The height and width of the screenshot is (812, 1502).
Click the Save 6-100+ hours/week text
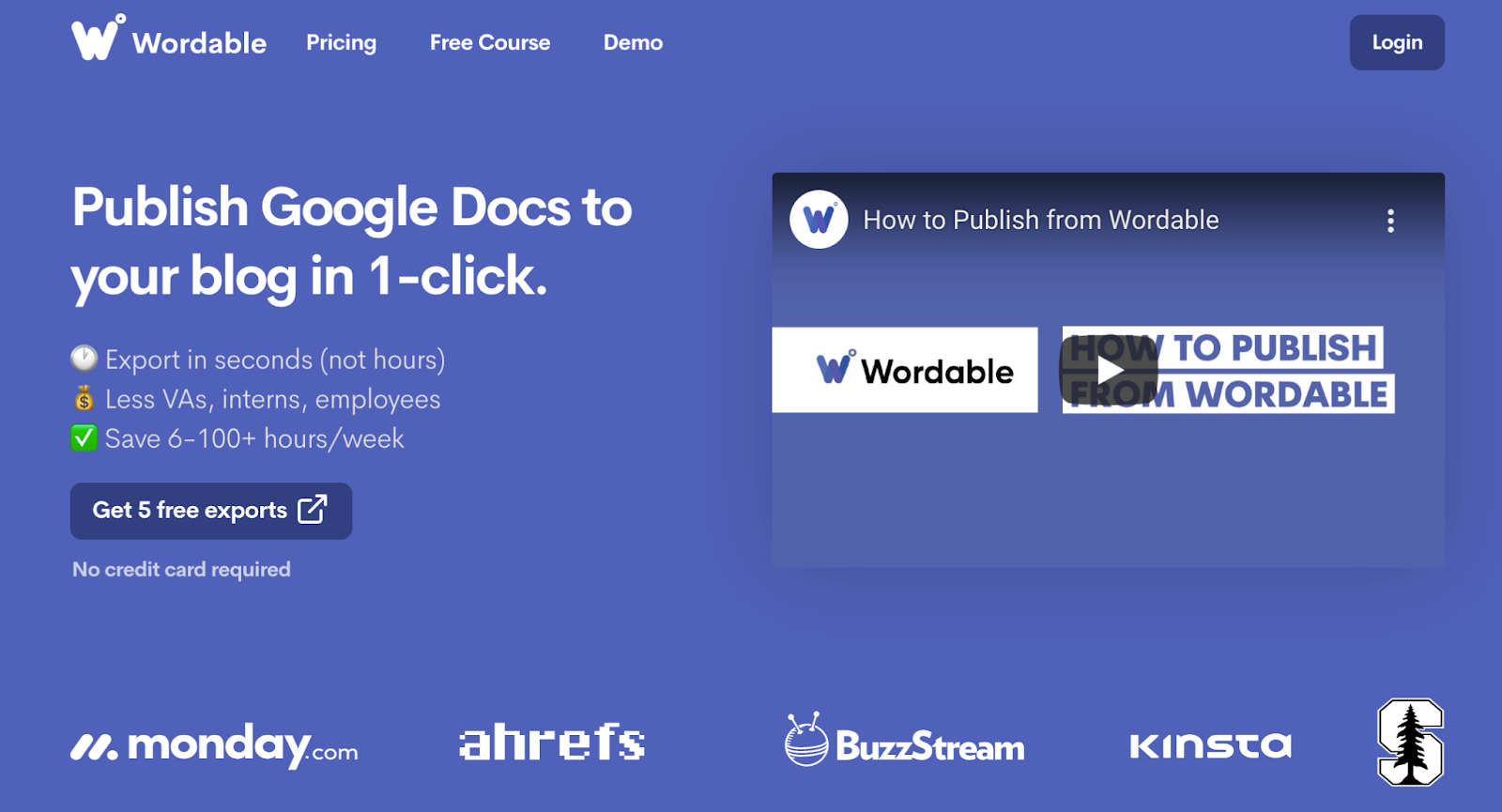(x=254, y=438)
